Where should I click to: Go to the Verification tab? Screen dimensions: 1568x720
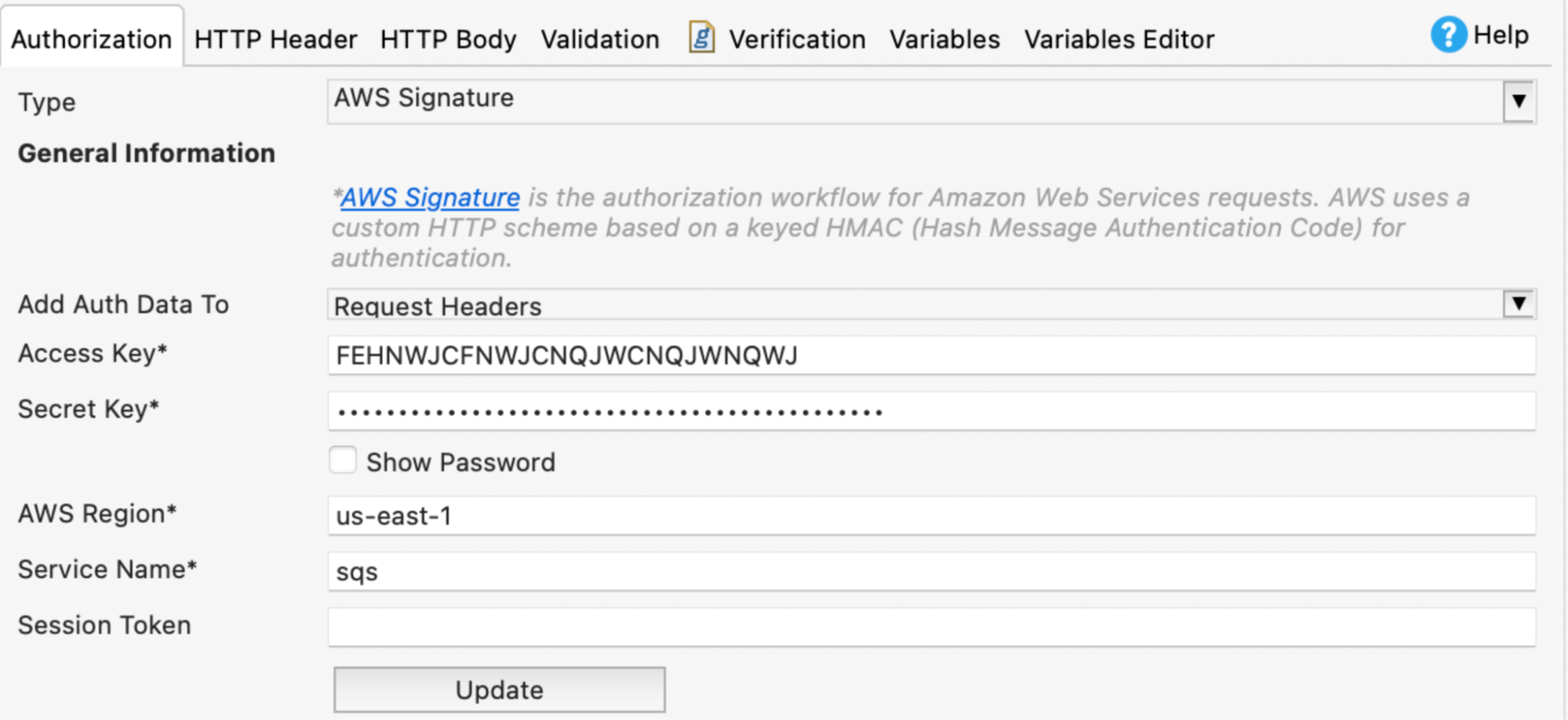point(797,39)
